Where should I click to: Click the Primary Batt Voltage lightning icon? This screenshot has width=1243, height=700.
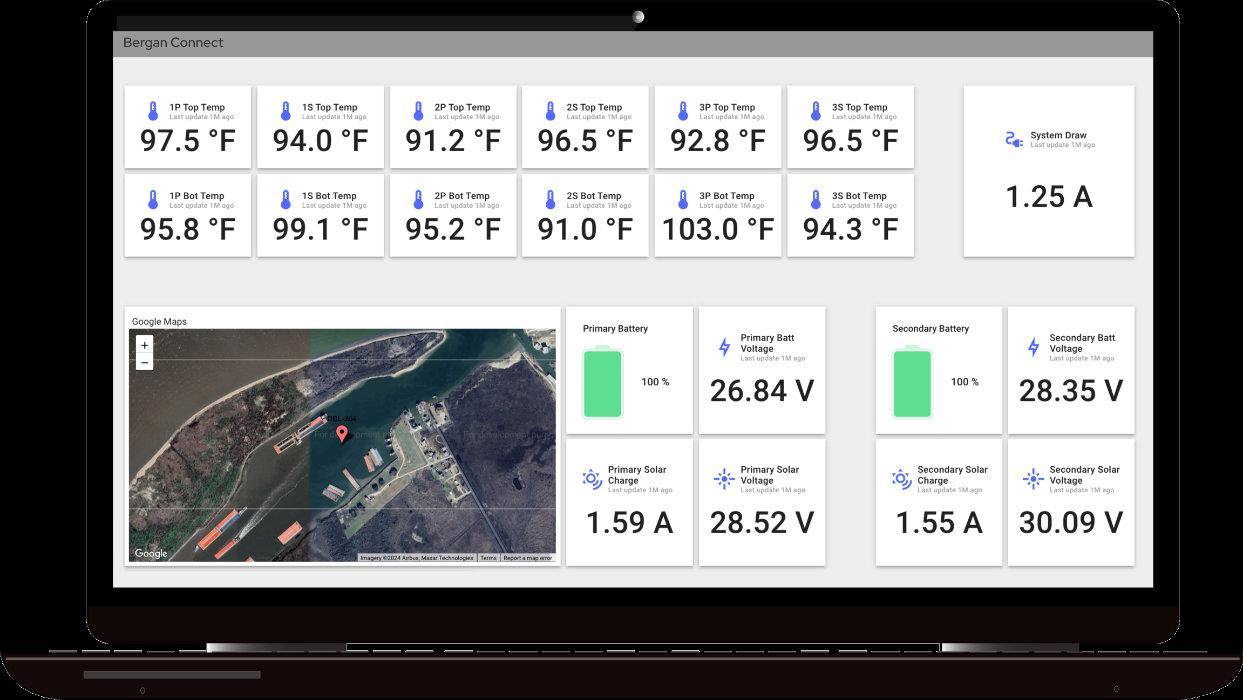pos(724,347)
